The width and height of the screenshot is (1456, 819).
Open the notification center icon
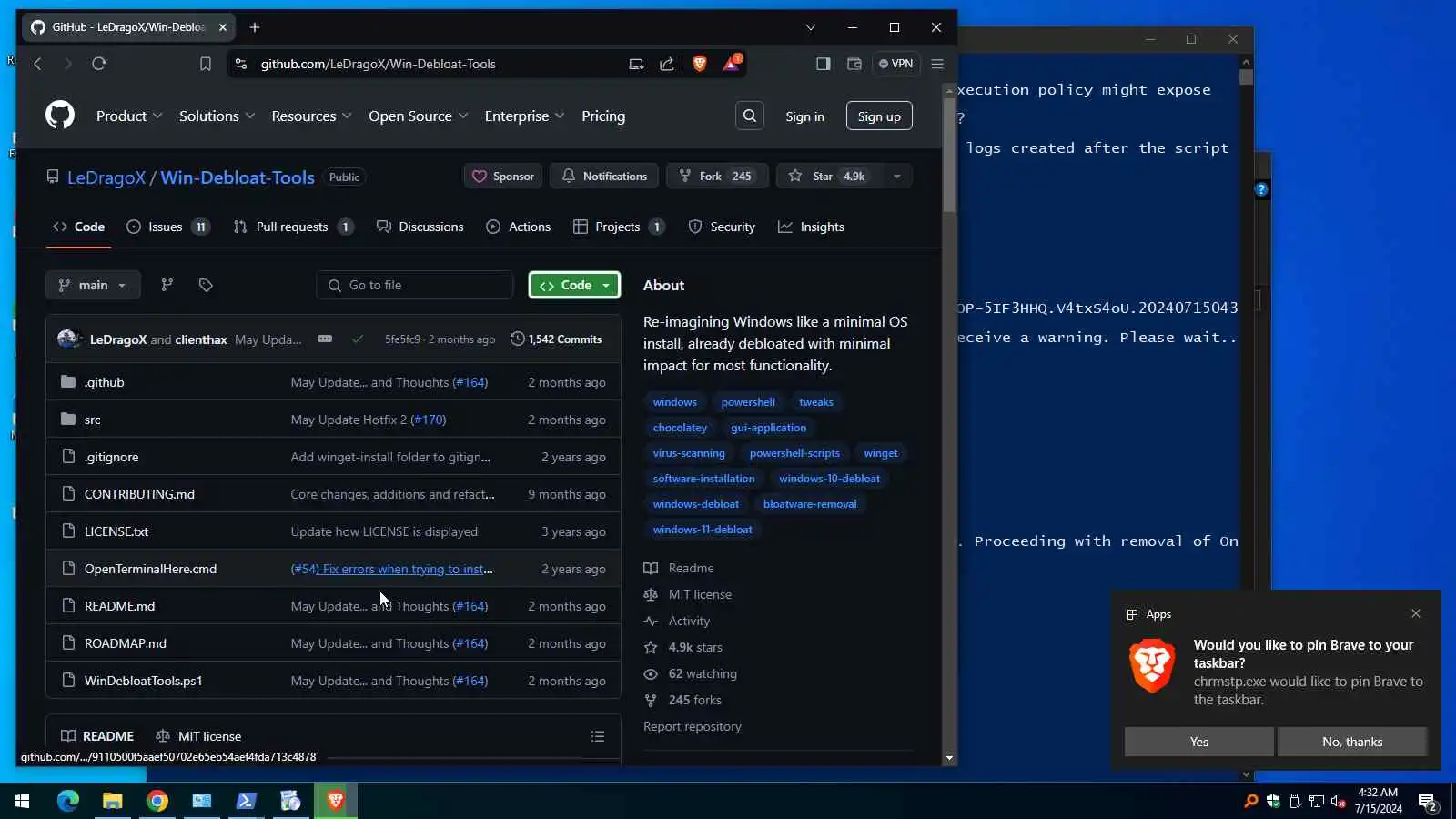[1428, 801]
